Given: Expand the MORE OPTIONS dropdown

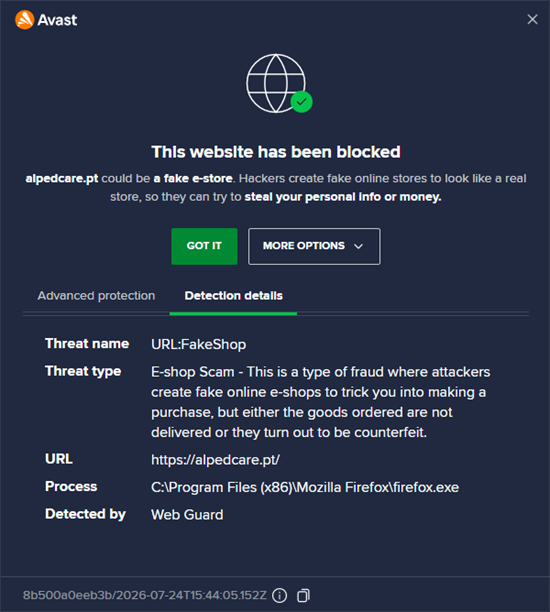Looking at the screenshot, I should [314, 246].
